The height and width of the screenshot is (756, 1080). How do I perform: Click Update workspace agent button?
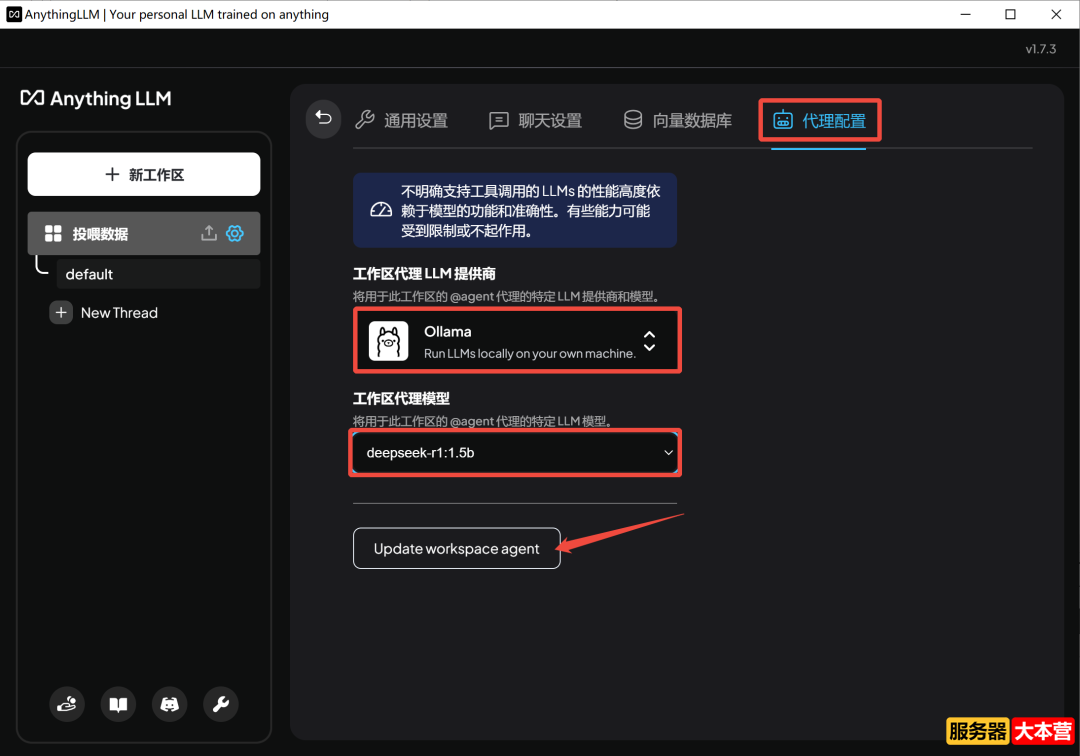coord(457,548)
